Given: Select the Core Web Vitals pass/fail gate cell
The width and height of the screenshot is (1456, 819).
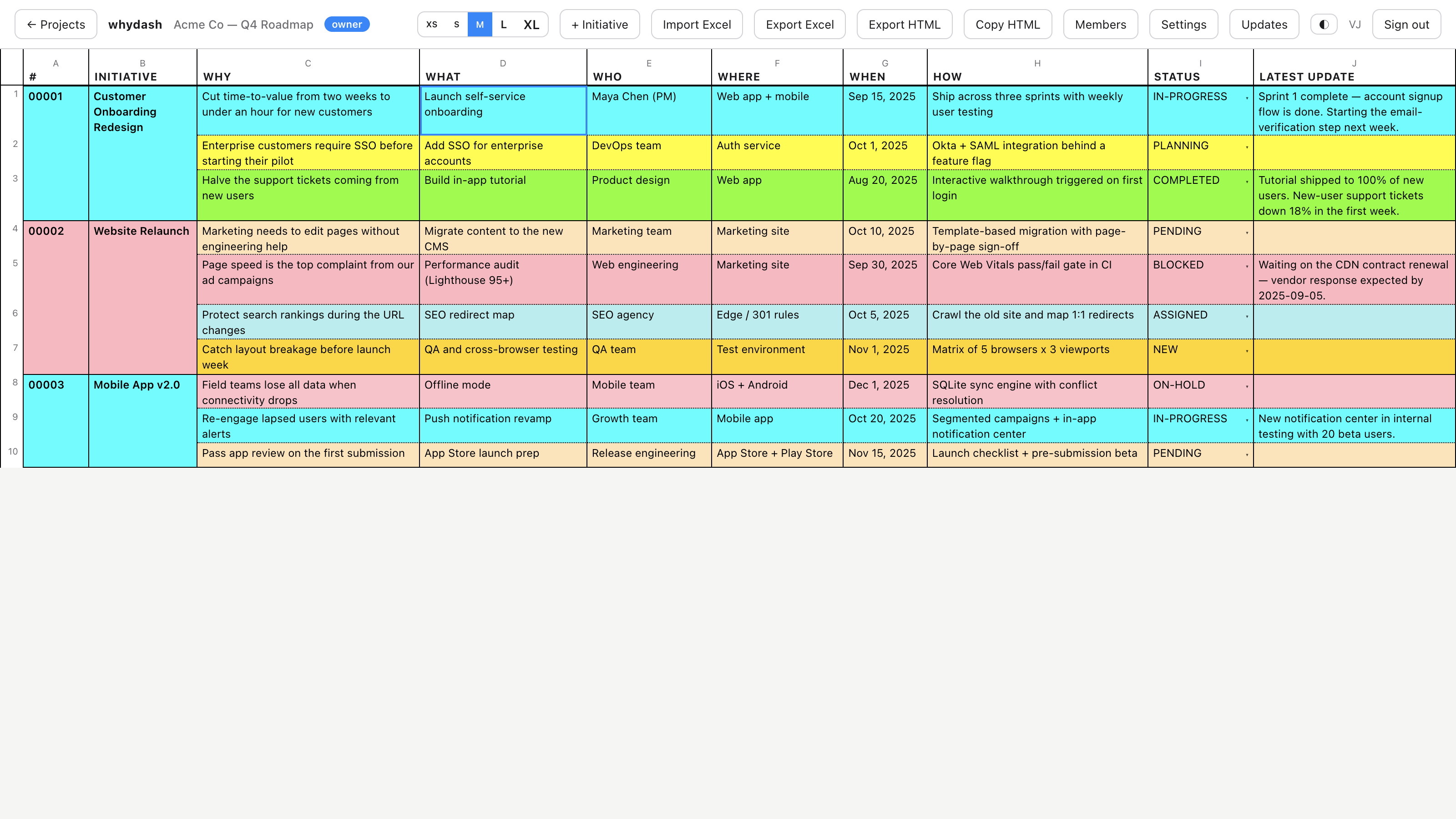Looking at the screenshot, I should coord(1036,279).
